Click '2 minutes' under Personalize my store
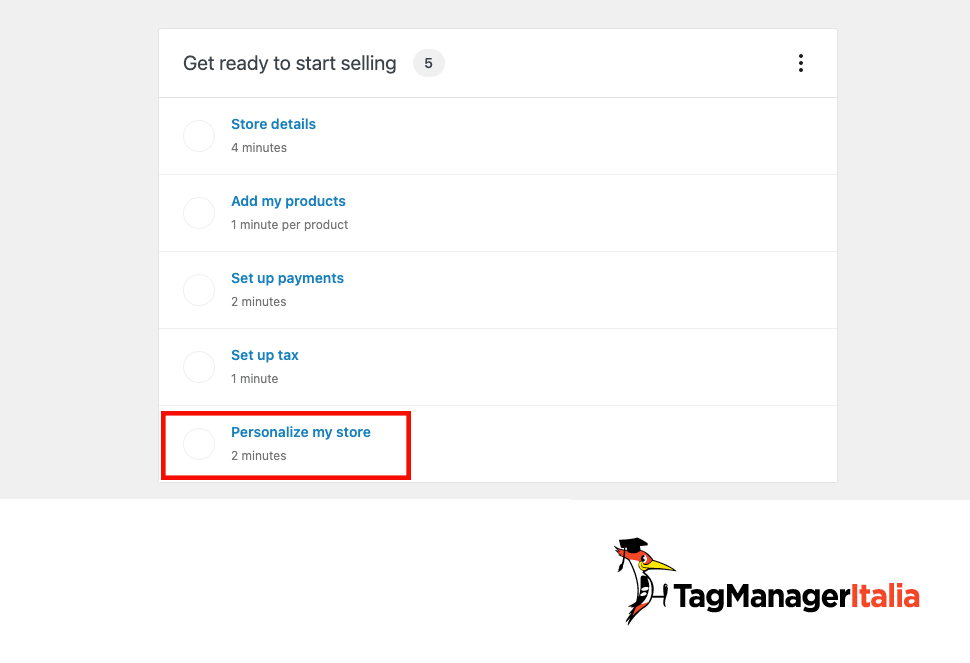 [x=259, y=456]
